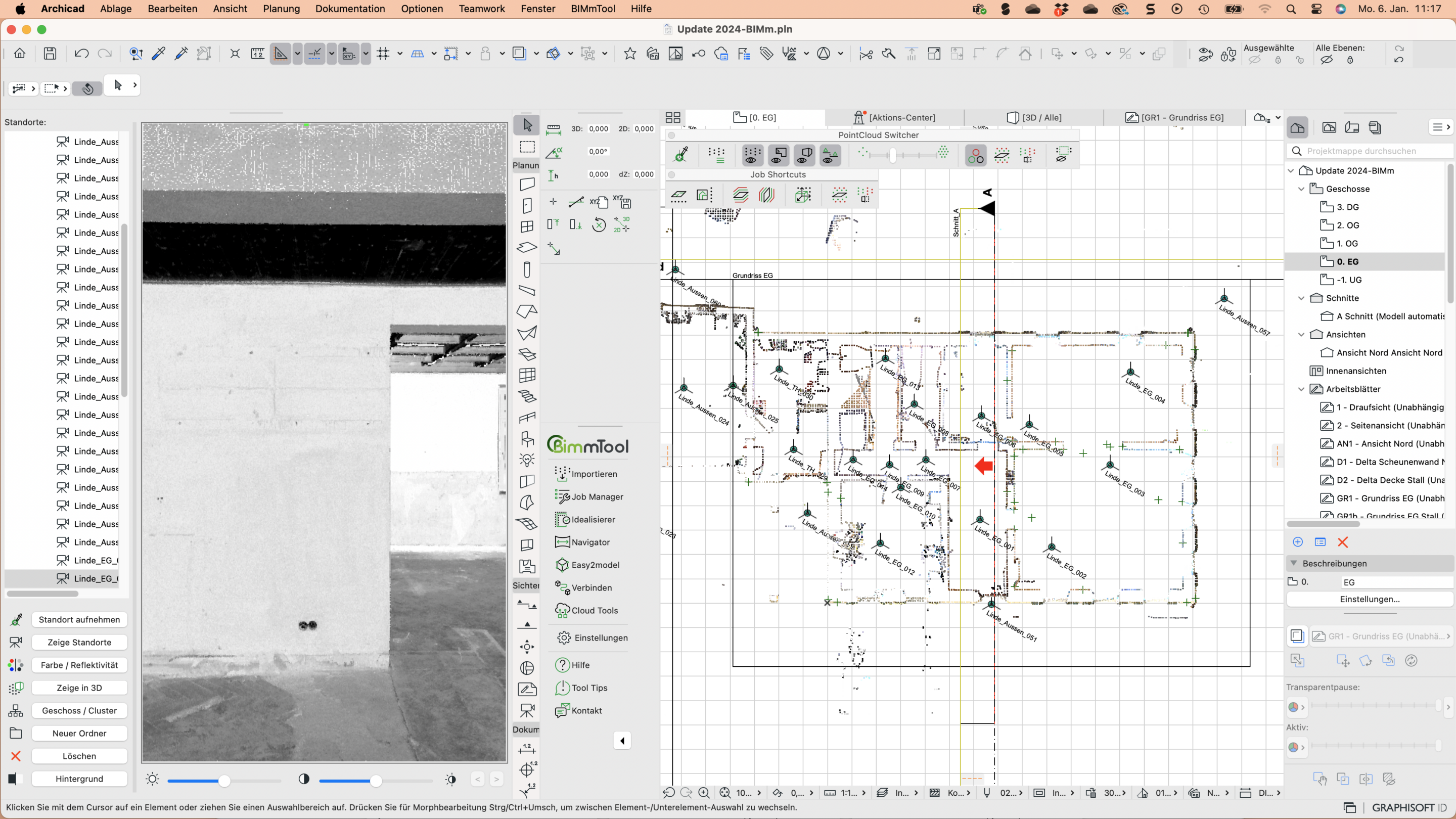
Task: Open the Projektmappe project map icon
Action: coord(1297,128)
